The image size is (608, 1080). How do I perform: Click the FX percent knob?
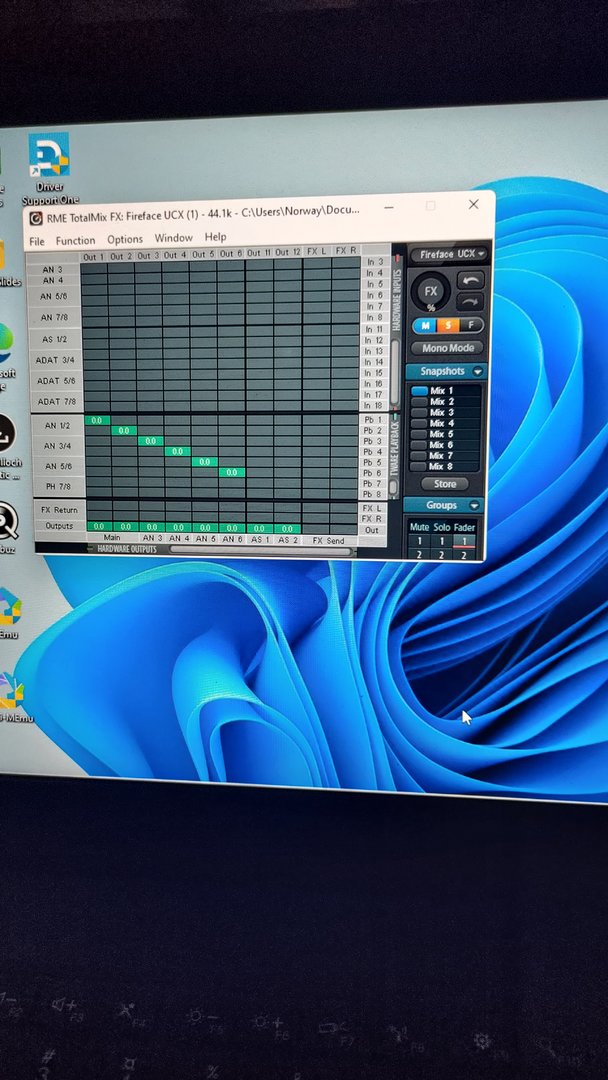[430, 292]
